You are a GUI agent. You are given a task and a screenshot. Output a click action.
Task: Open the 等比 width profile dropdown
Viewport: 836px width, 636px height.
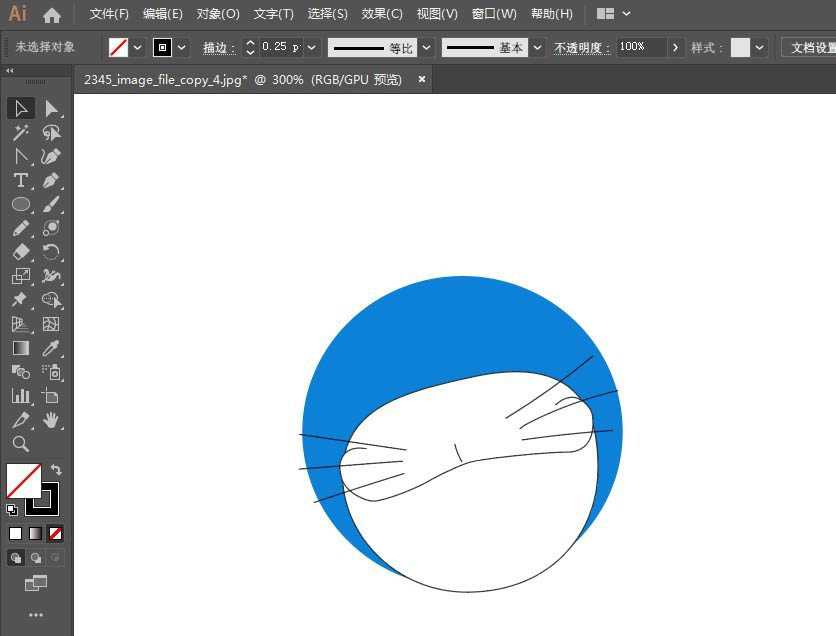[427, 46]
